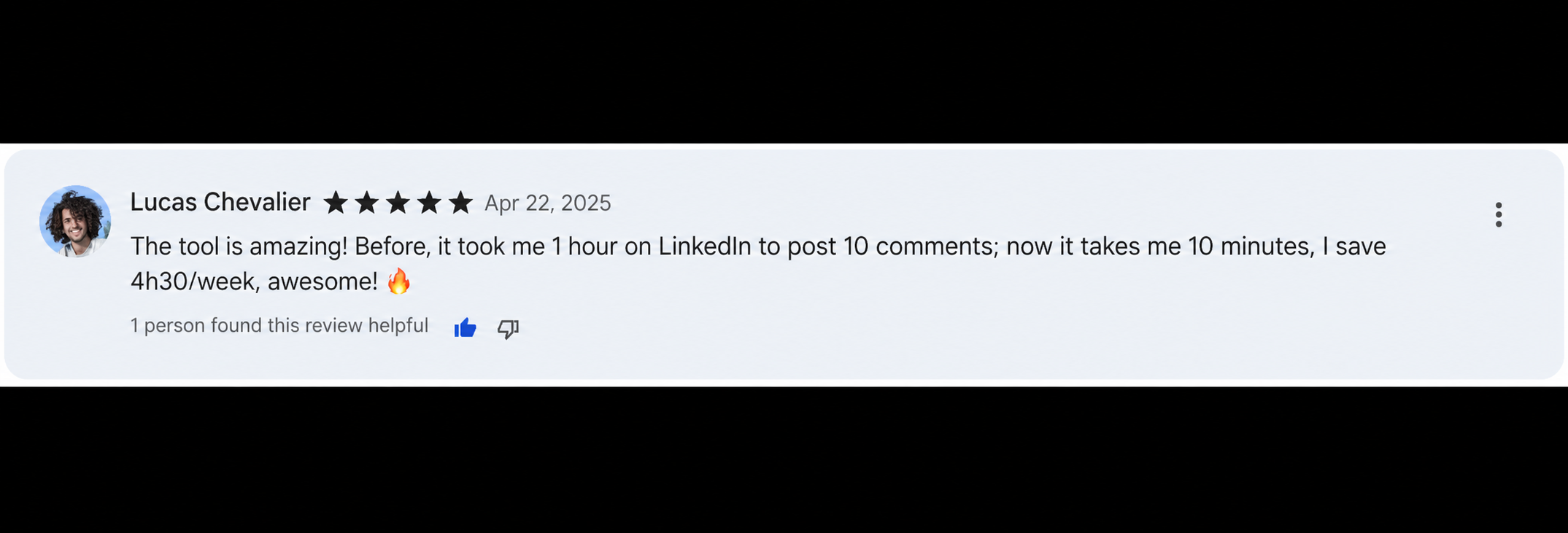Click the phrase 'I save' ending first line
The image size is (1568, 533).
pos(1353,246)
